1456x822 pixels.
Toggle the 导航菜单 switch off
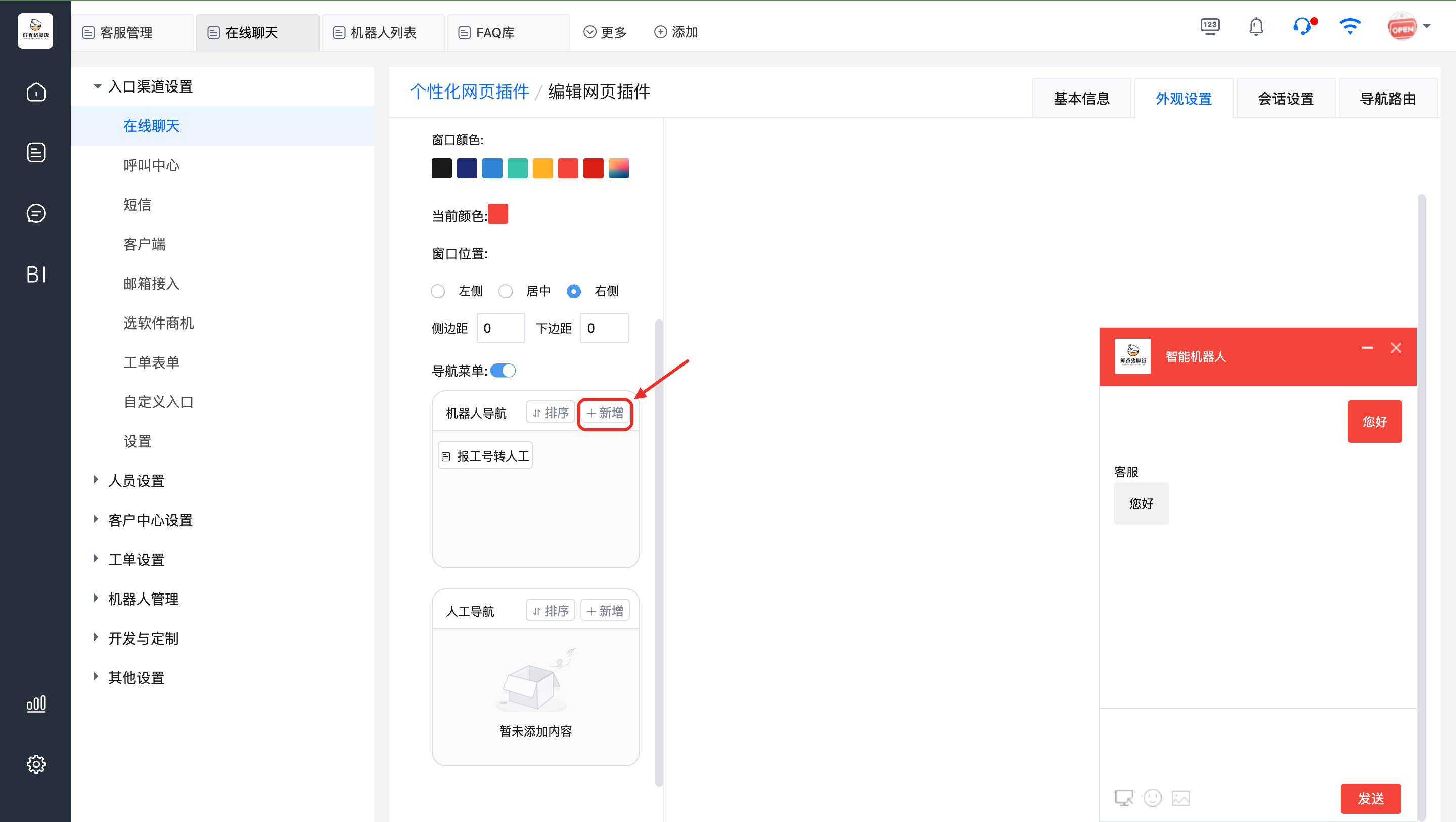[x=503, y=371]
